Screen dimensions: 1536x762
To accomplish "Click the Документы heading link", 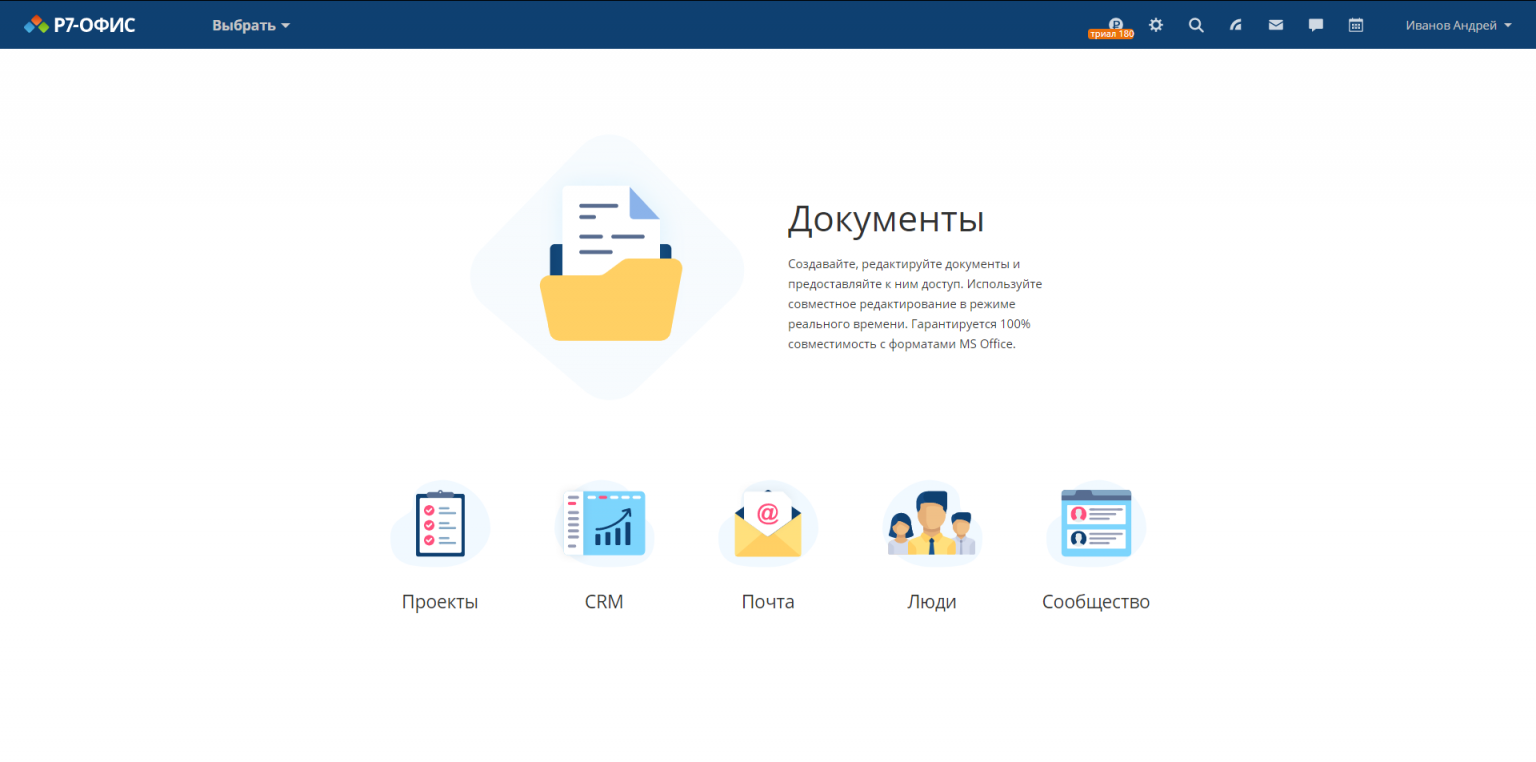I will tap(885, 219).
